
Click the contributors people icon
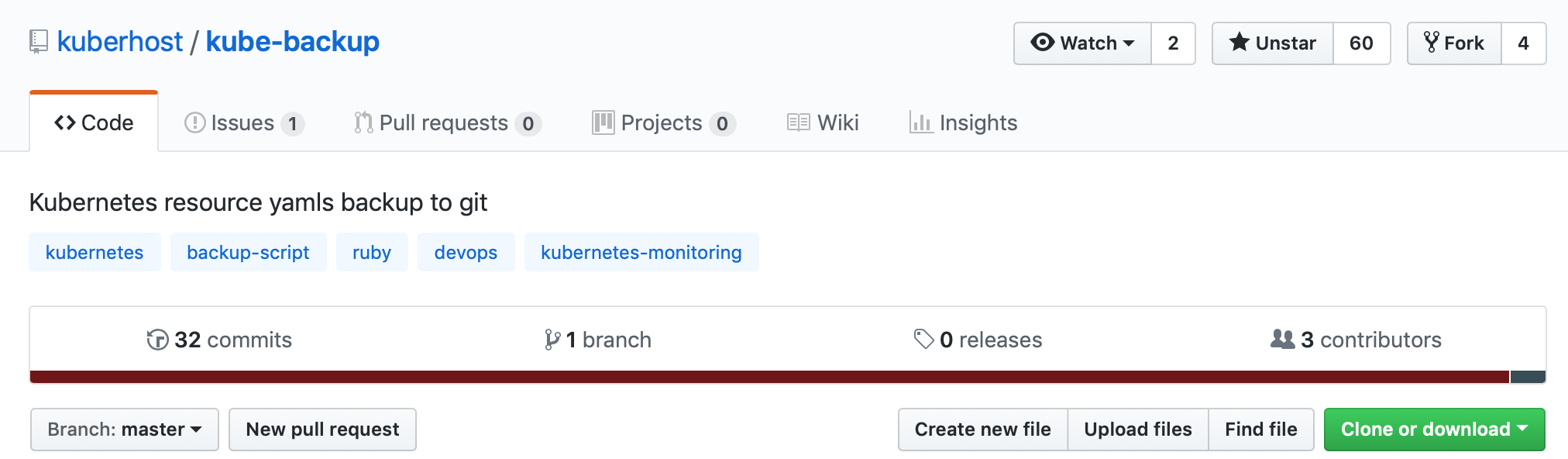pos(1282,340)
